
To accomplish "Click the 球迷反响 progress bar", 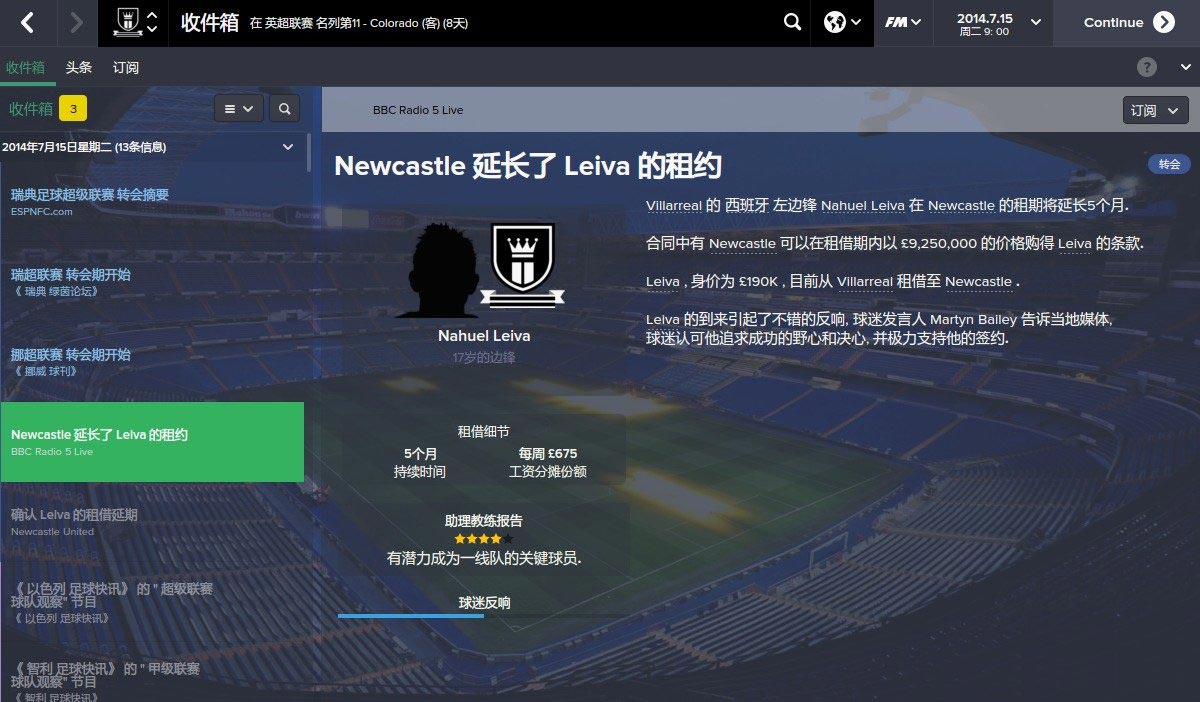I will (484, 616).
